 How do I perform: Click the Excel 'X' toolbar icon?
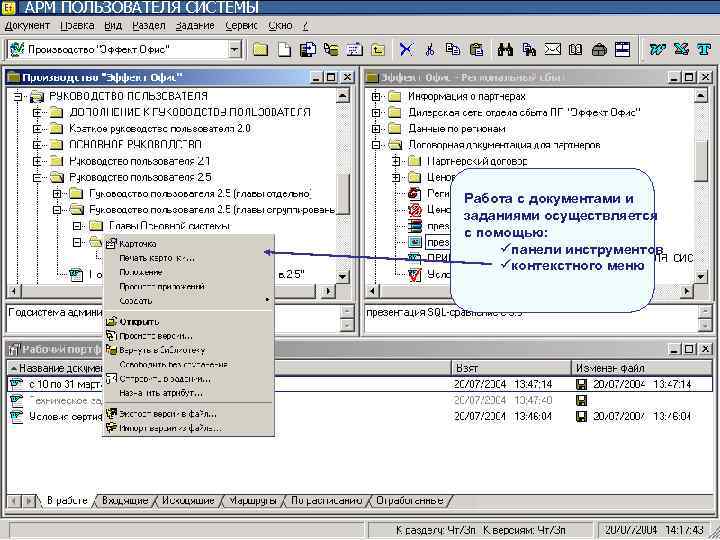pos(681,49)
